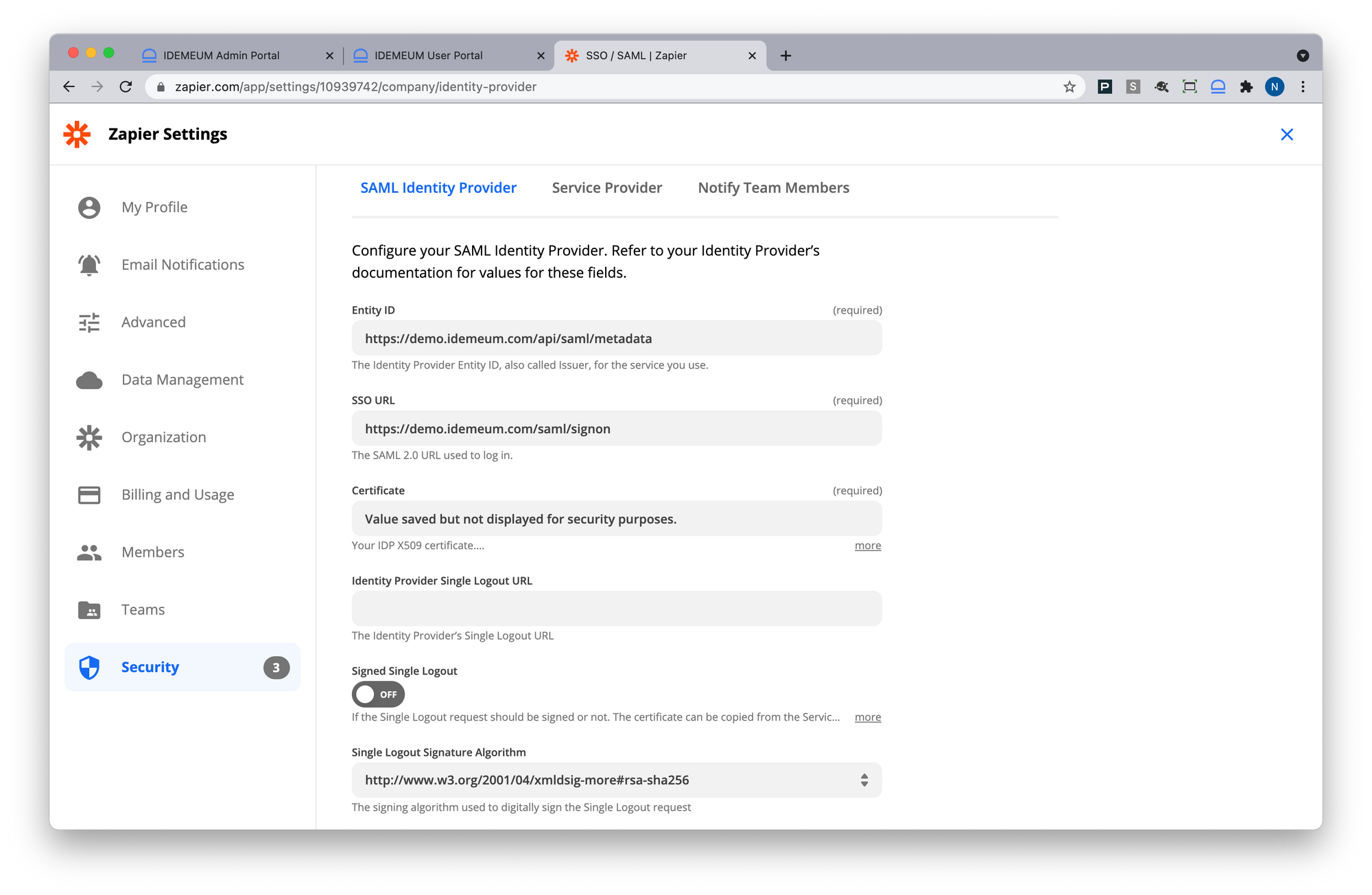Open Billing and Usage settings
Image resolution: width=1372 pixels, height=895 pixels.
(182, 495)
